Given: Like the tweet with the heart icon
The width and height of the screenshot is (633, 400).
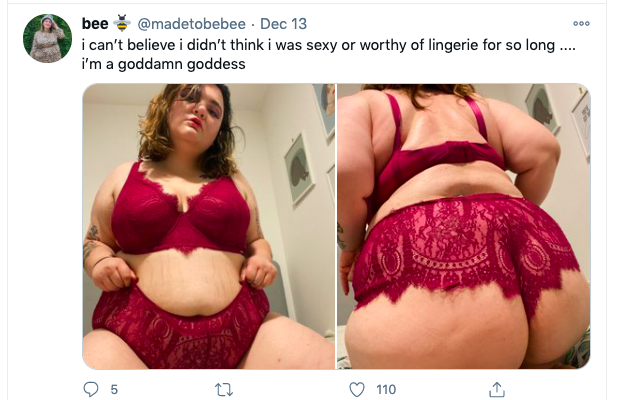Looking at the screenshot, I should pos(357,390).
